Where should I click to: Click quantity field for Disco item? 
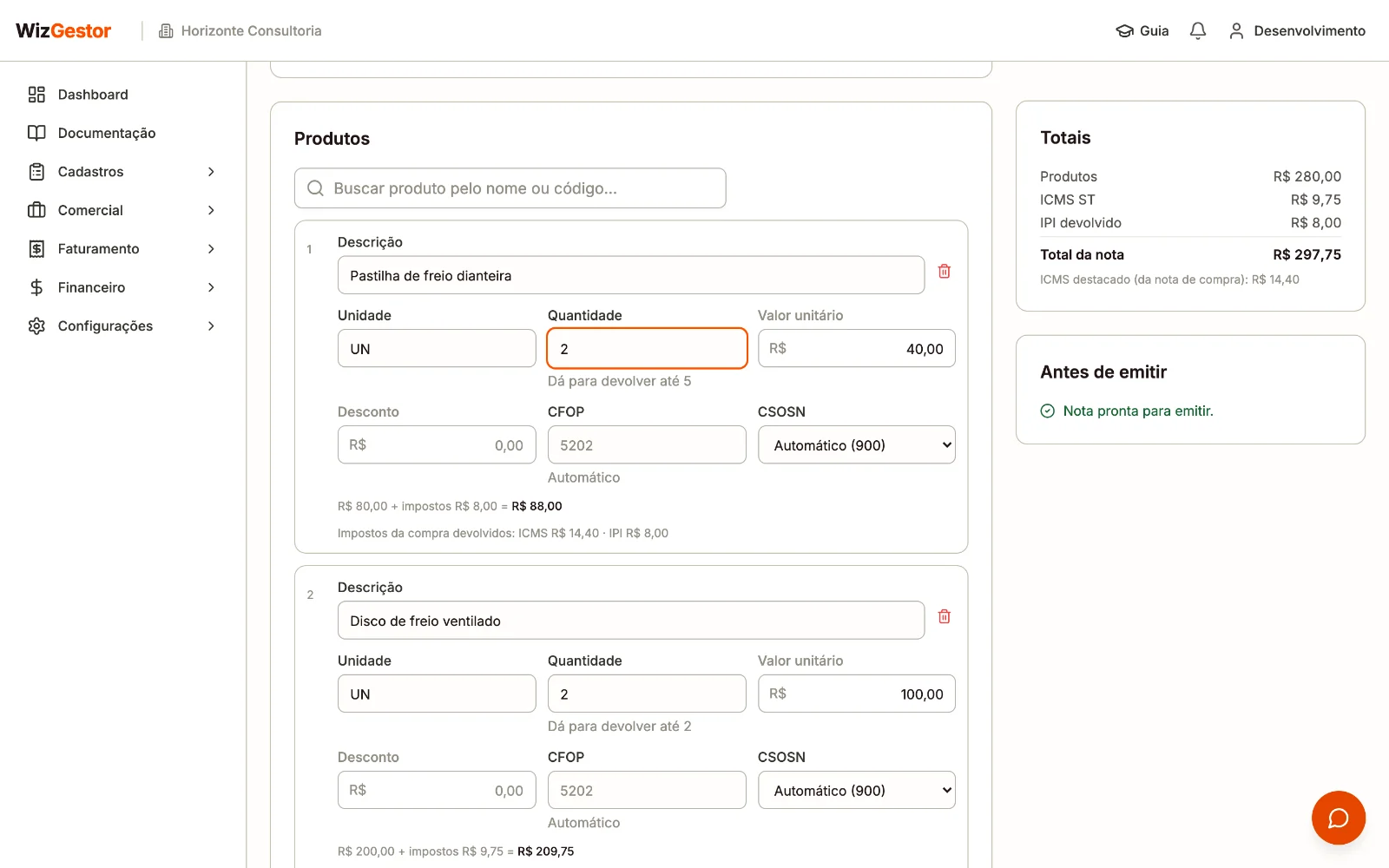[647, 694]
